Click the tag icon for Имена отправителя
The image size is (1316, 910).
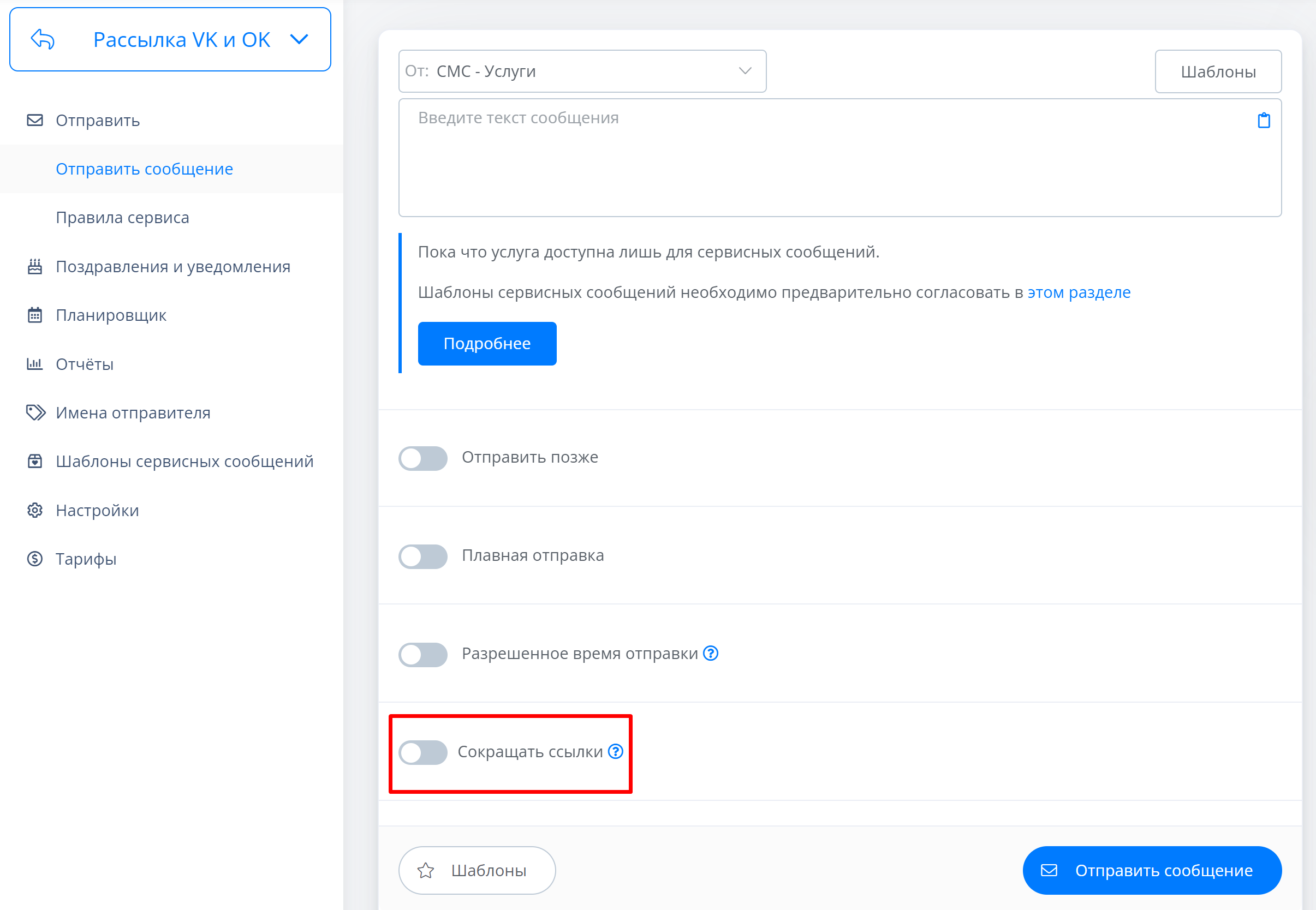point(35,412)
